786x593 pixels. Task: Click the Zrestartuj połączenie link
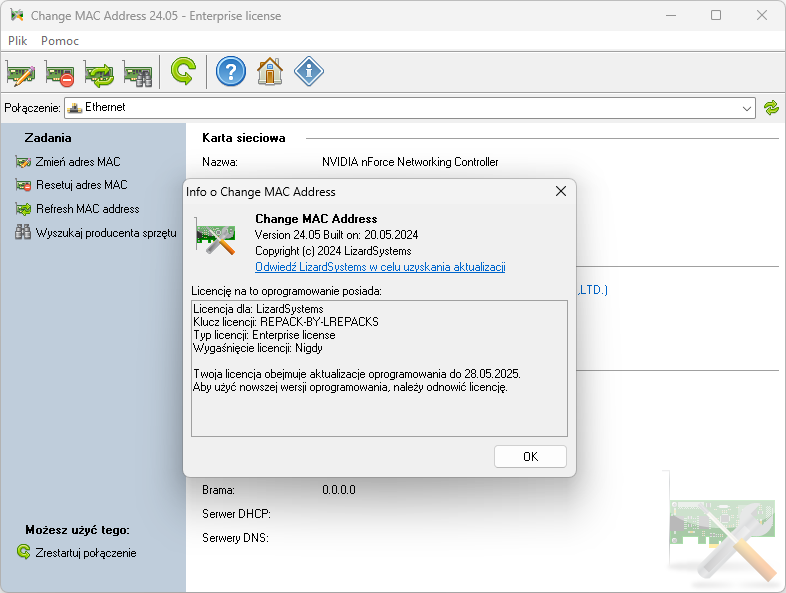pos(86,553)
